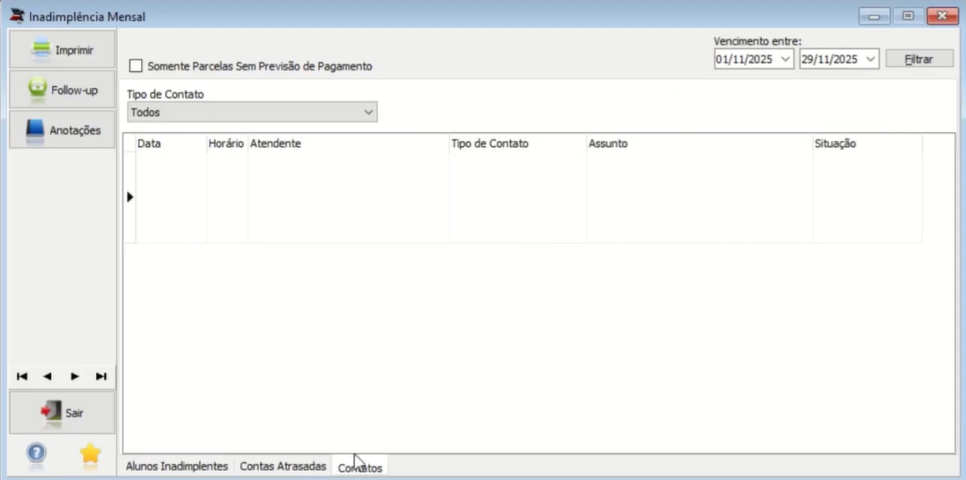Switch to Contas Atrasadas tab
The width and height of the screenshot is (966, 480).
click(283, 466)
